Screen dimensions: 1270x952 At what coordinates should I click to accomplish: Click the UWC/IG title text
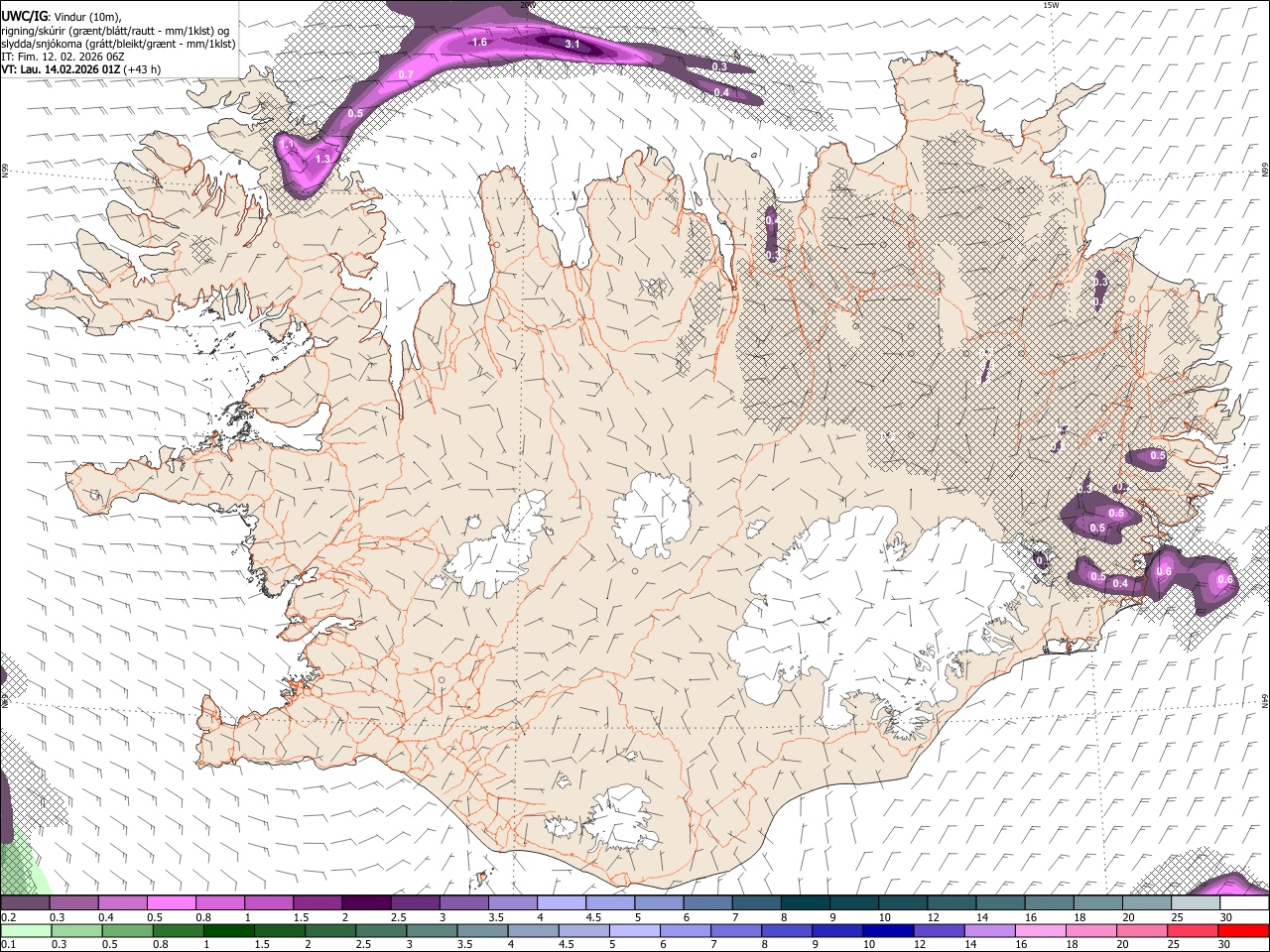[25, 17]
